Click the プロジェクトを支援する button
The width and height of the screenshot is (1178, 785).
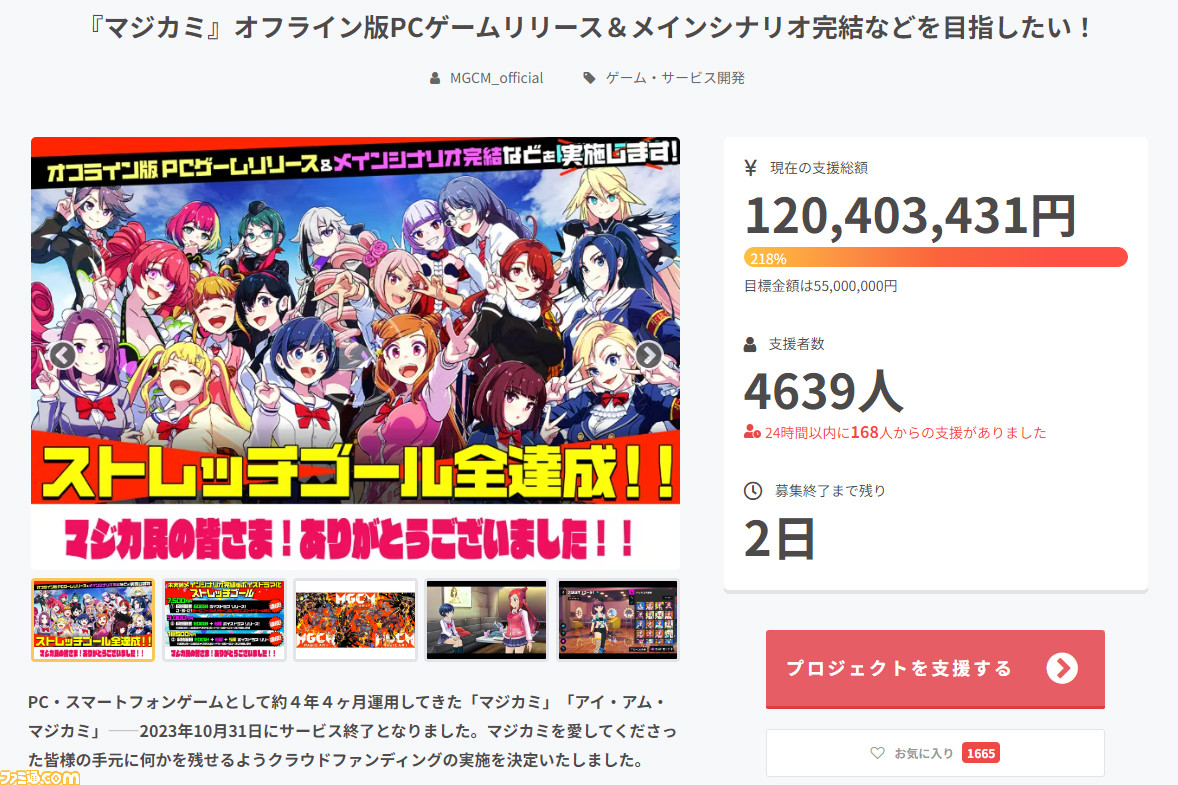pos(935,669)
